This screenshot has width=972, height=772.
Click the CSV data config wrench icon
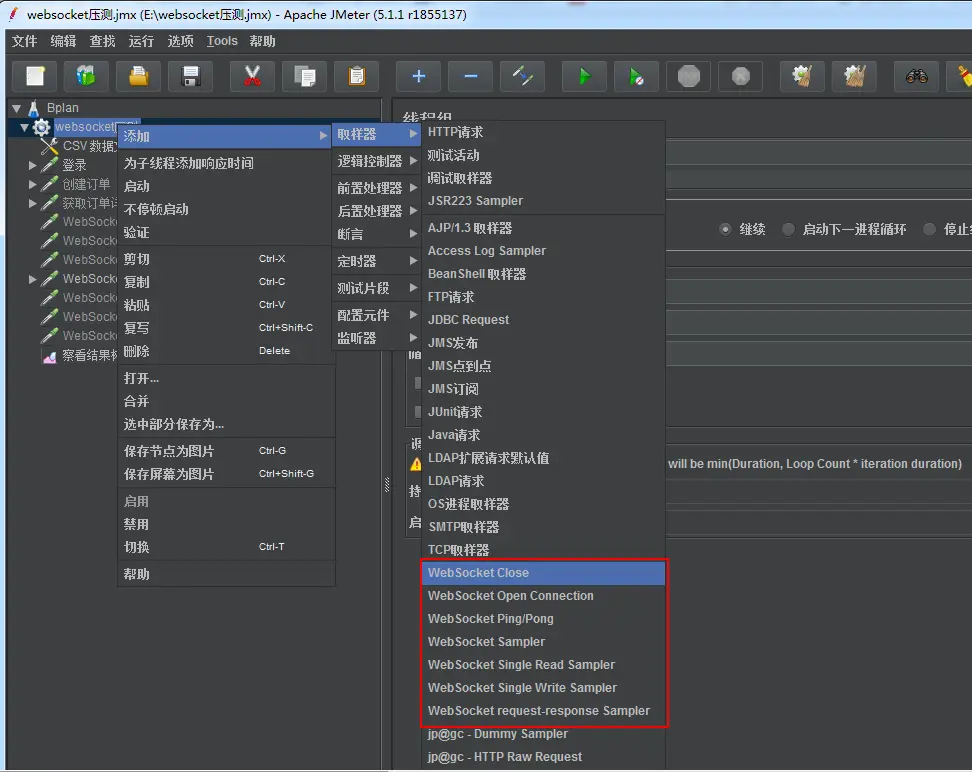pos(50,146)
